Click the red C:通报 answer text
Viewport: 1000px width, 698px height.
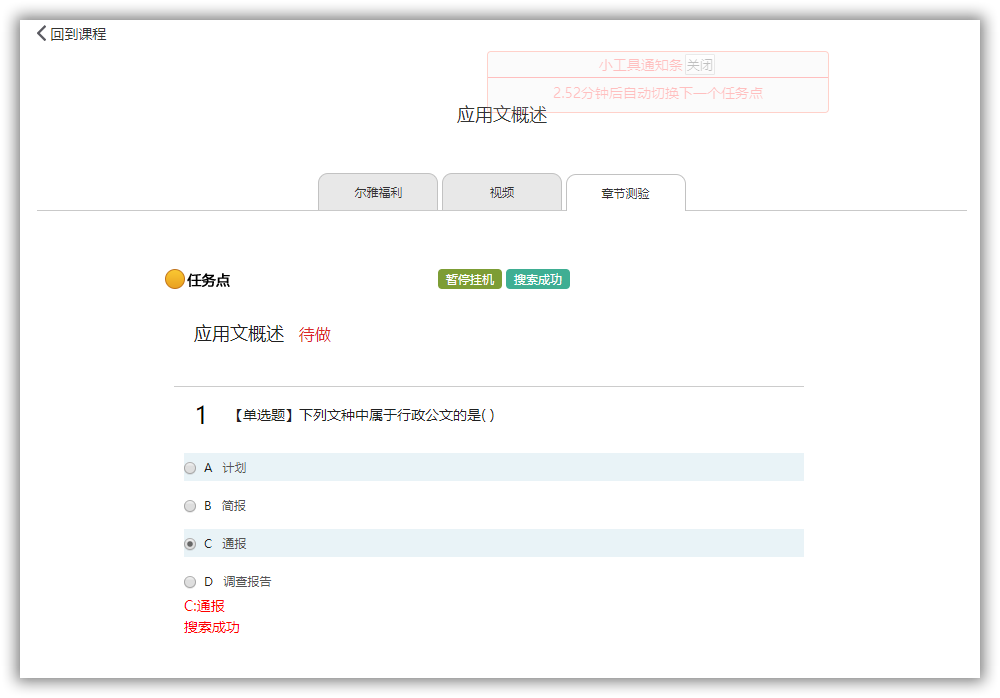pyautogui.click(x=204, y=606)
